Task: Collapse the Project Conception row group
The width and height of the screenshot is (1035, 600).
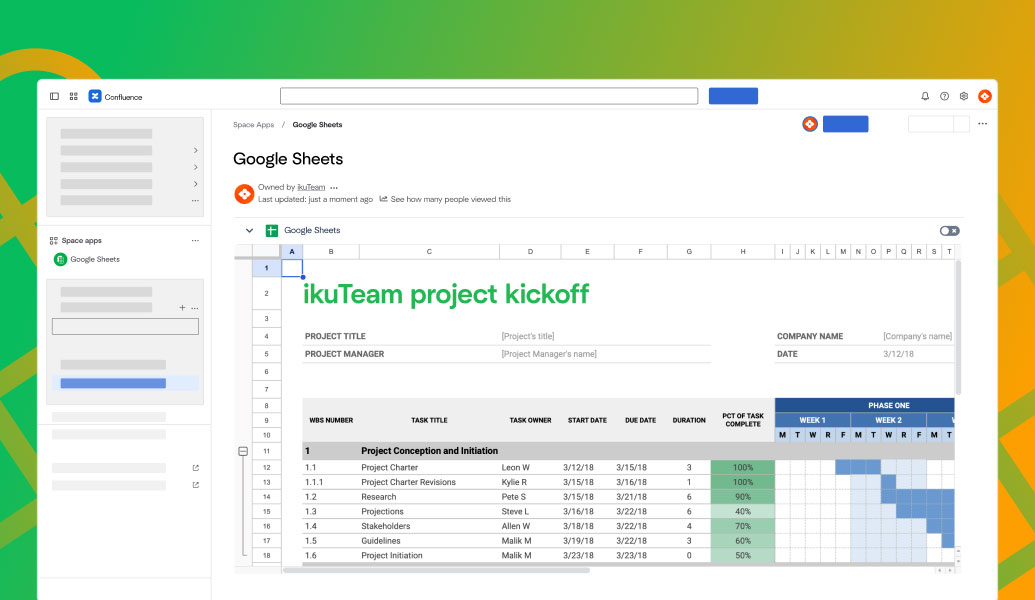Action: click(x=241, y=451)
